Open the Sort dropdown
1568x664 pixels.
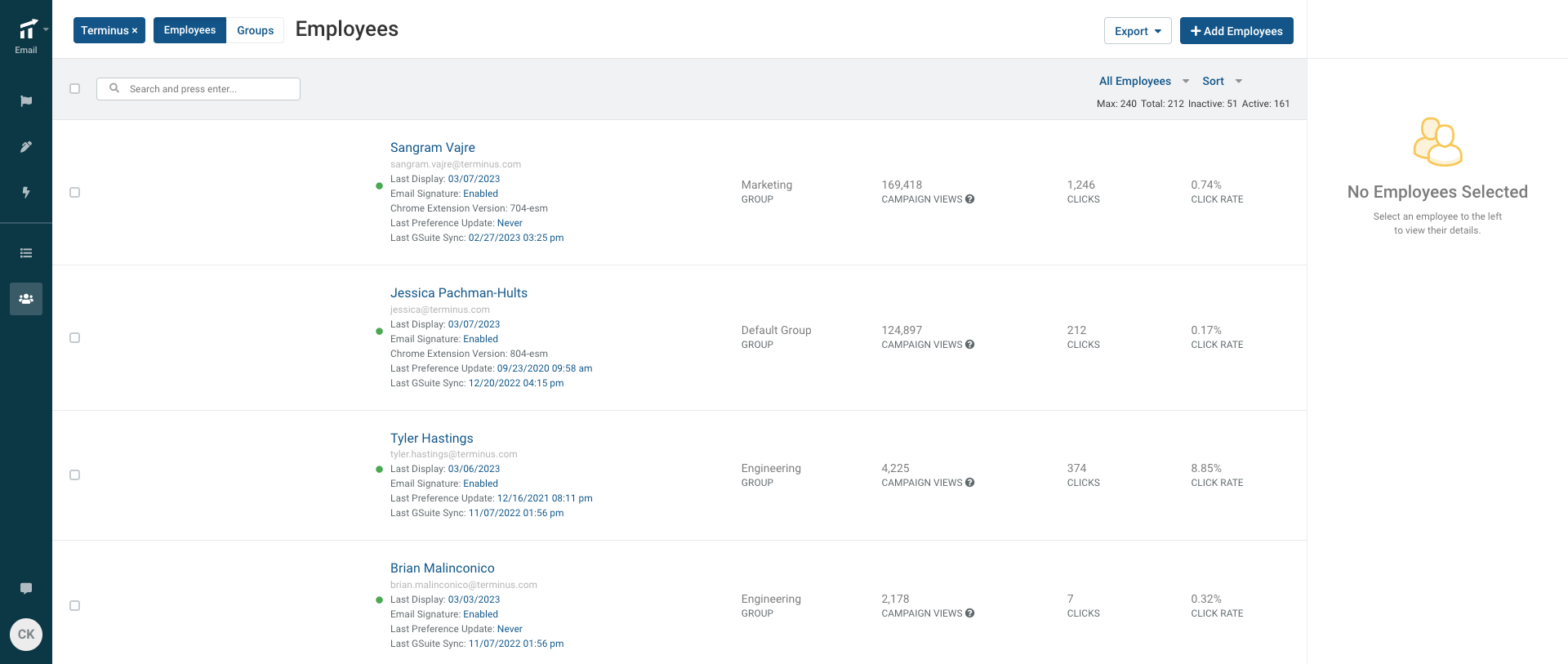1222,81
